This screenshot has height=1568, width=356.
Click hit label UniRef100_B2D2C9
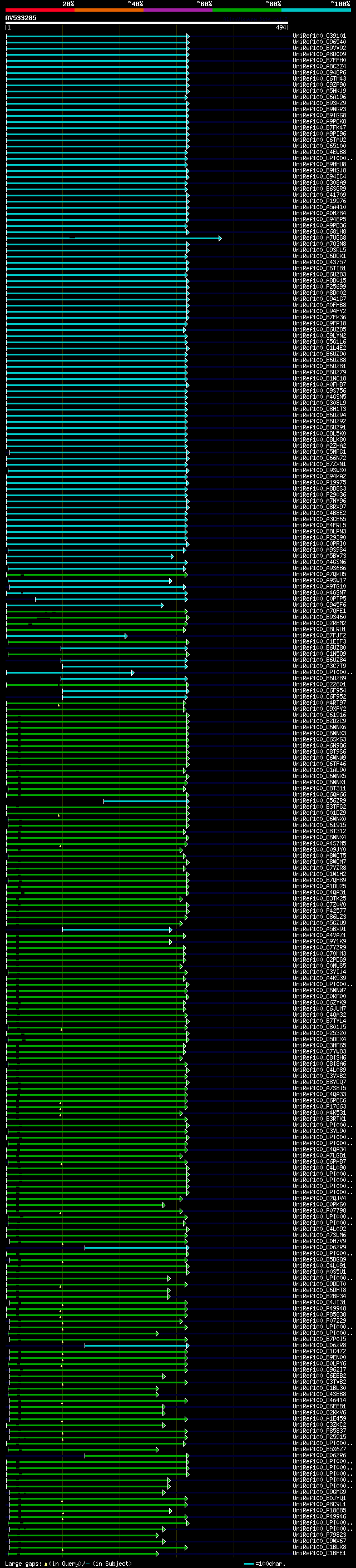point(319,721)
